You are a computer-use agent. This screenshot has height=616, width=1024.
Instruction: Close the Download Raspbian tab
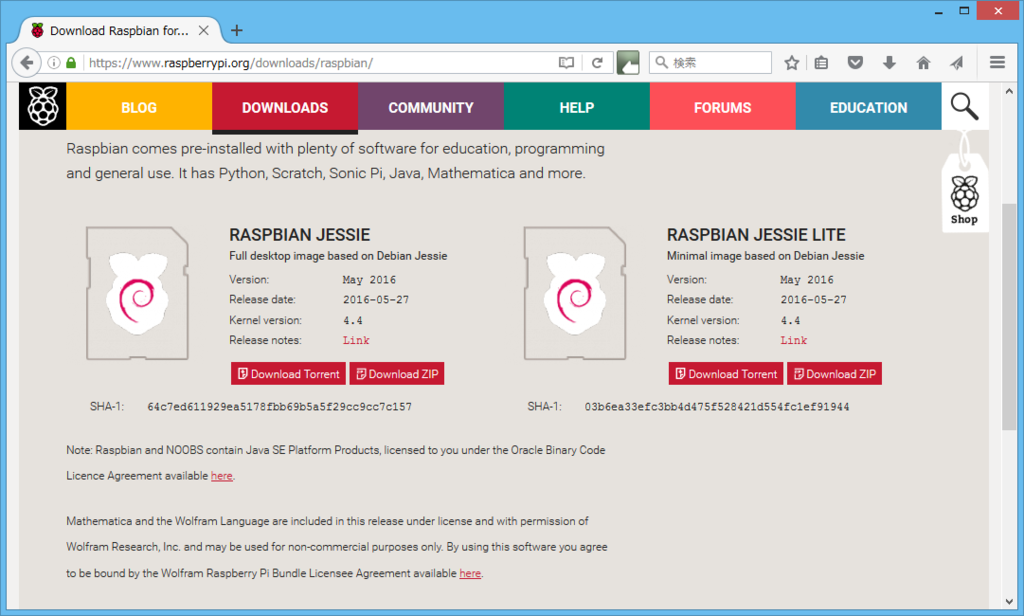[204, 30]
